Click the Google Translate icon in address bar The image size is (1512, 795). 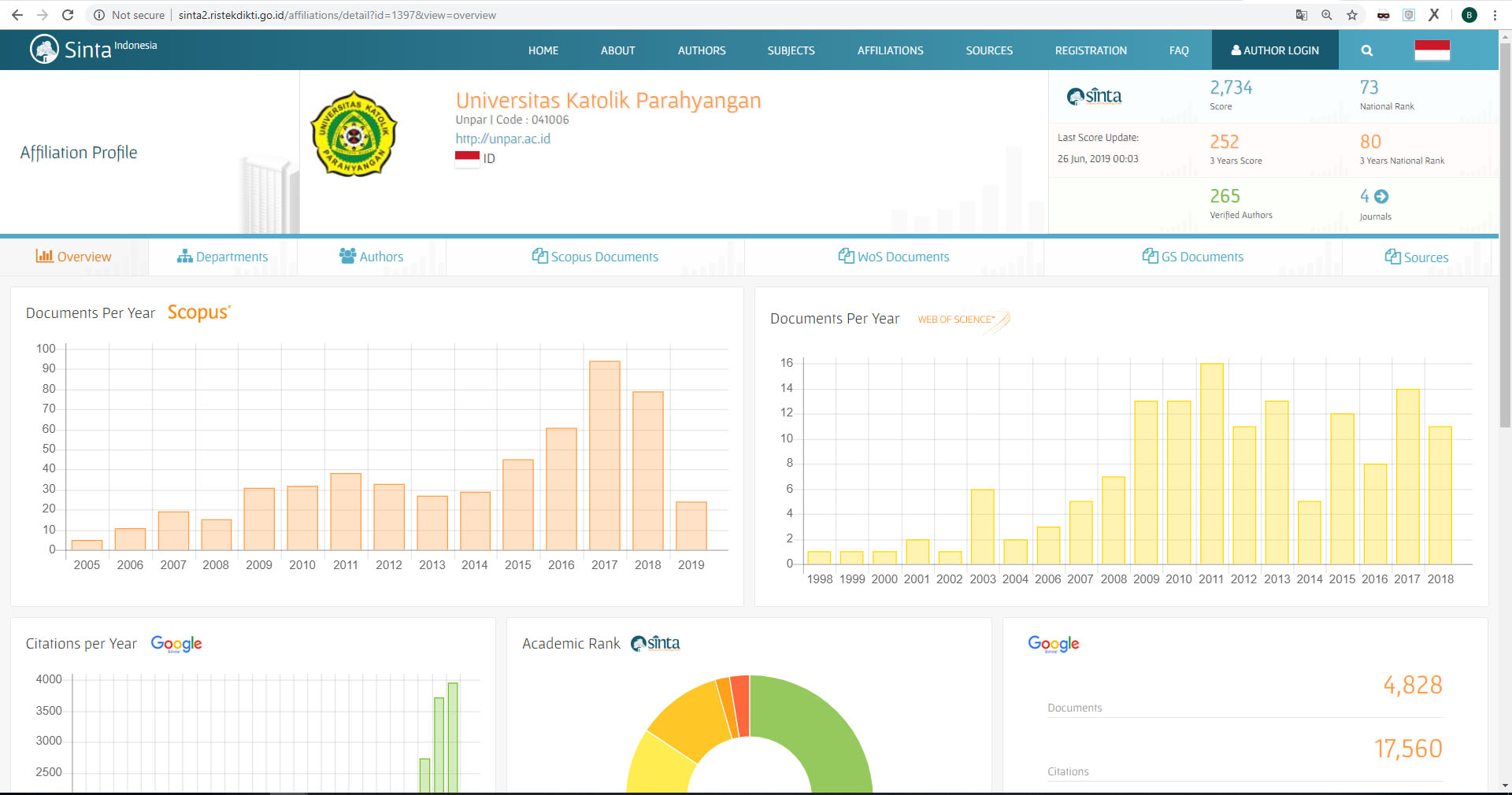point(1302,15)
